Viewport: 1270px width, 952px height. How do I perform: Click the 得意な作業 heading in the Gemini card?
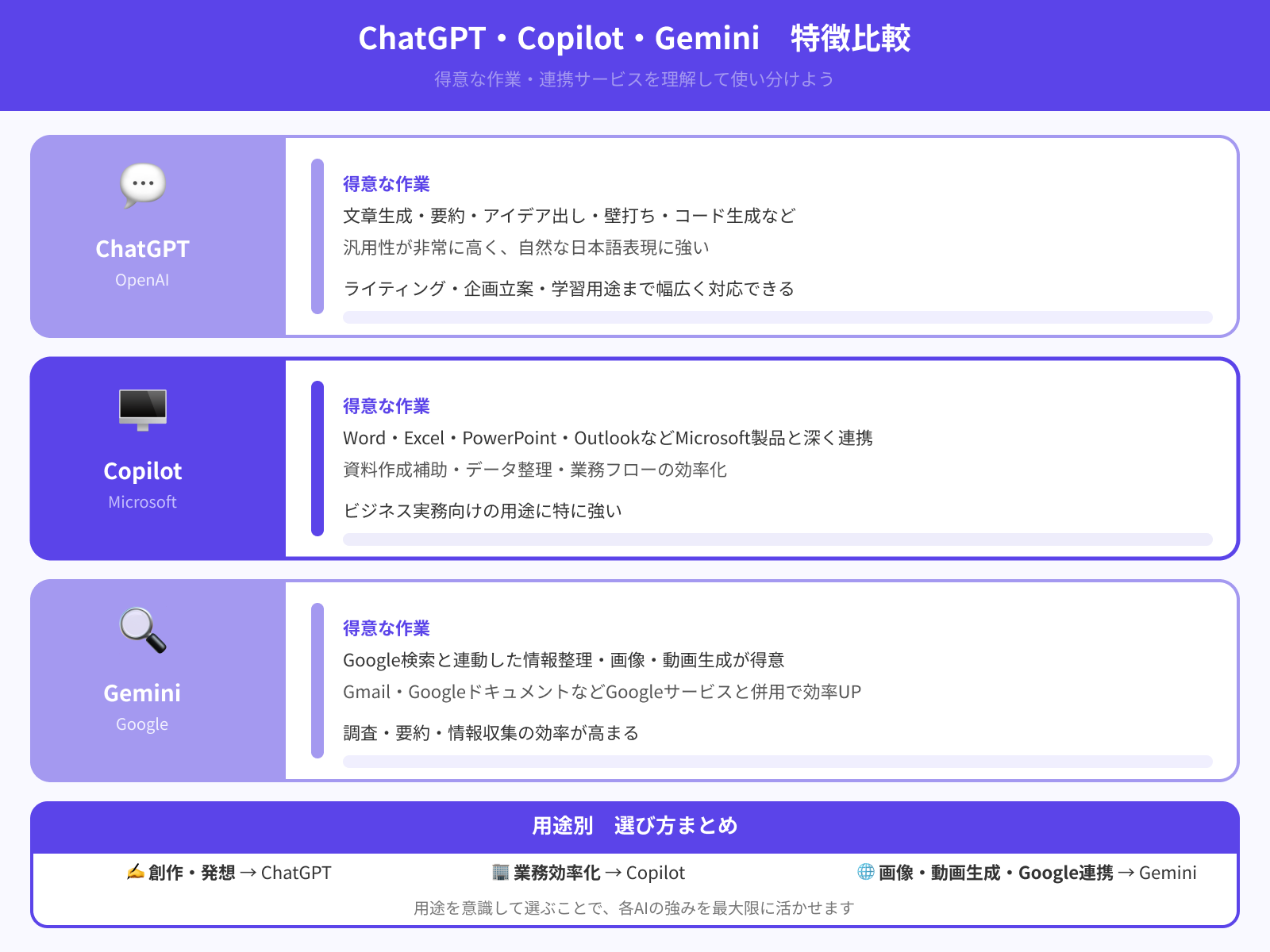click(387, 628)
